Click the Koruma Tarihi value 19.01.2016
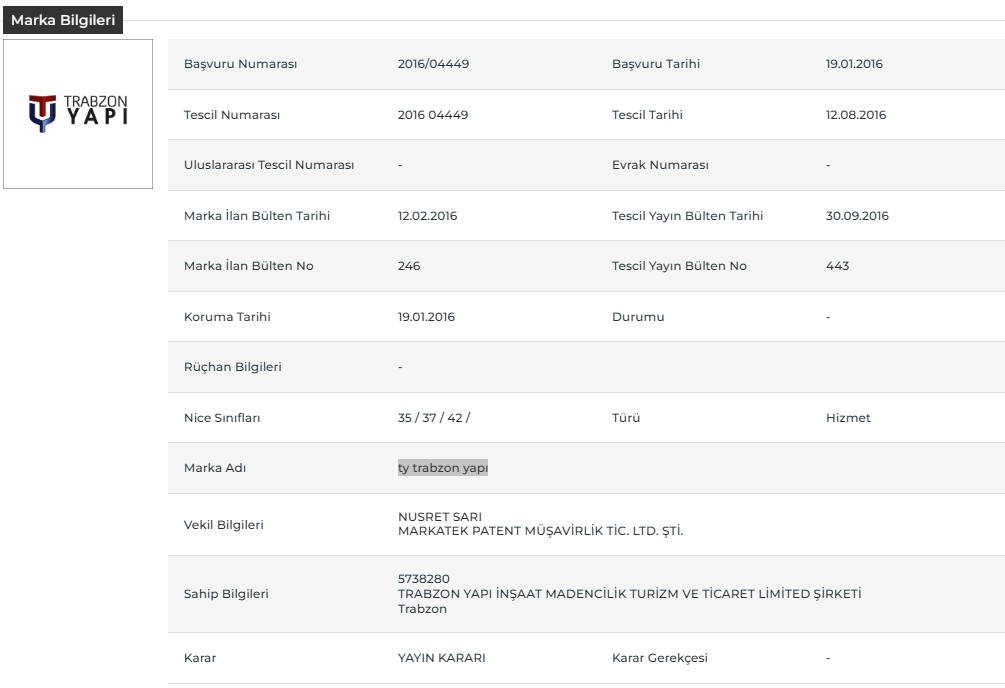Viewport: 1005px width, 688px height. click(426, 317)
